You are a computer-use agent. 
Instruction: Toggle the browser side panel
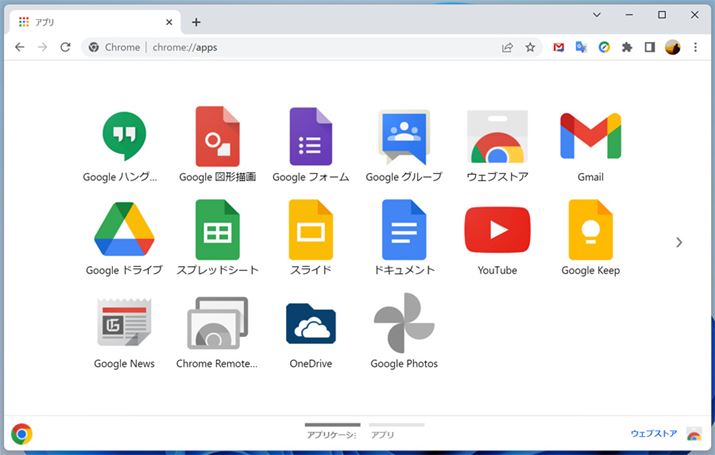pos(650,47)
